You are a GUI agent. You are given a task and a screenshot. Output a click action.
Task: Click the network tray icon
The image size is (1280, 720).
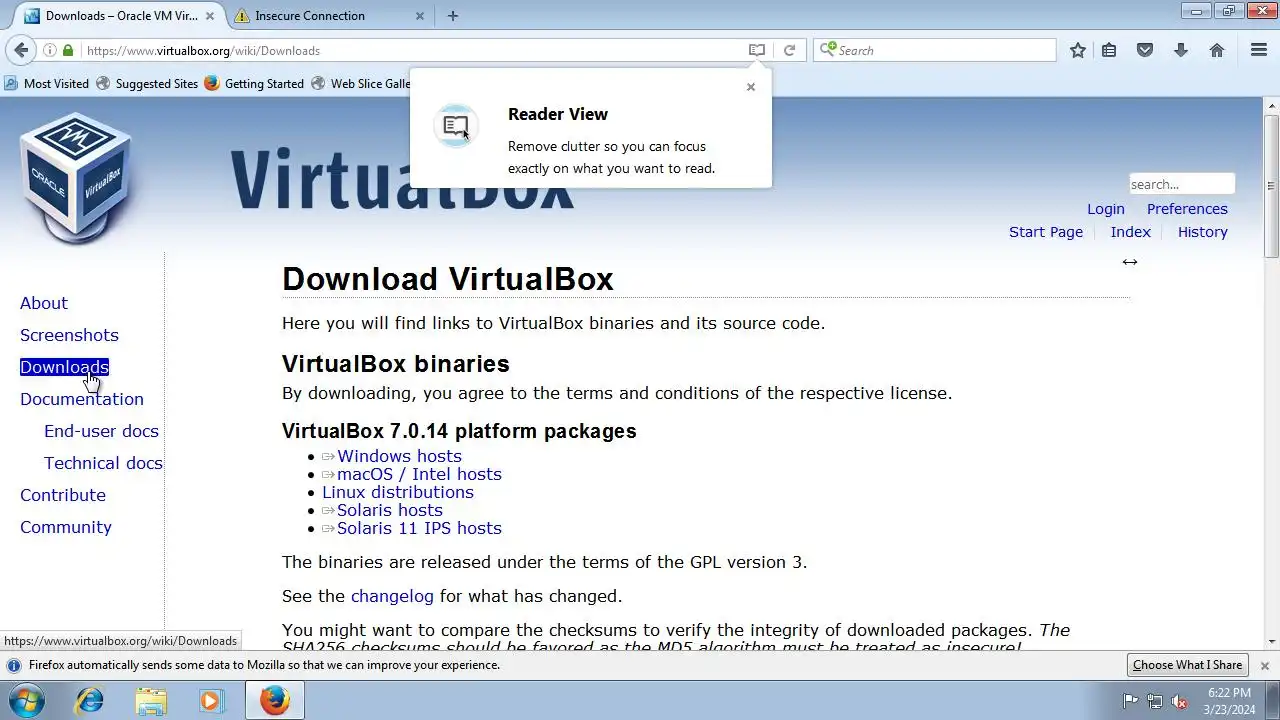pos(1155,701)
